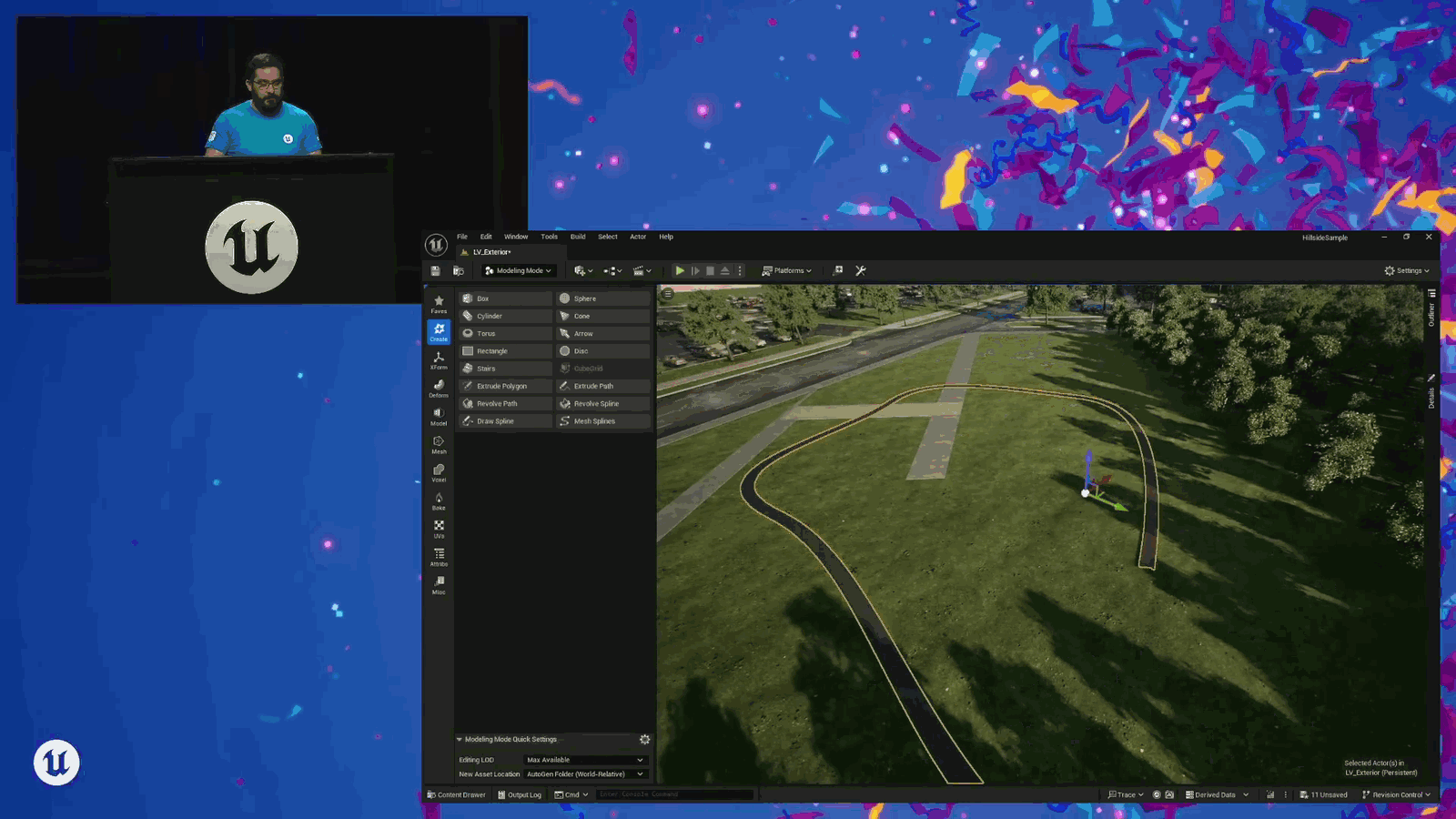
Task: Open Revision Control menu
Action: [1396, 794]
